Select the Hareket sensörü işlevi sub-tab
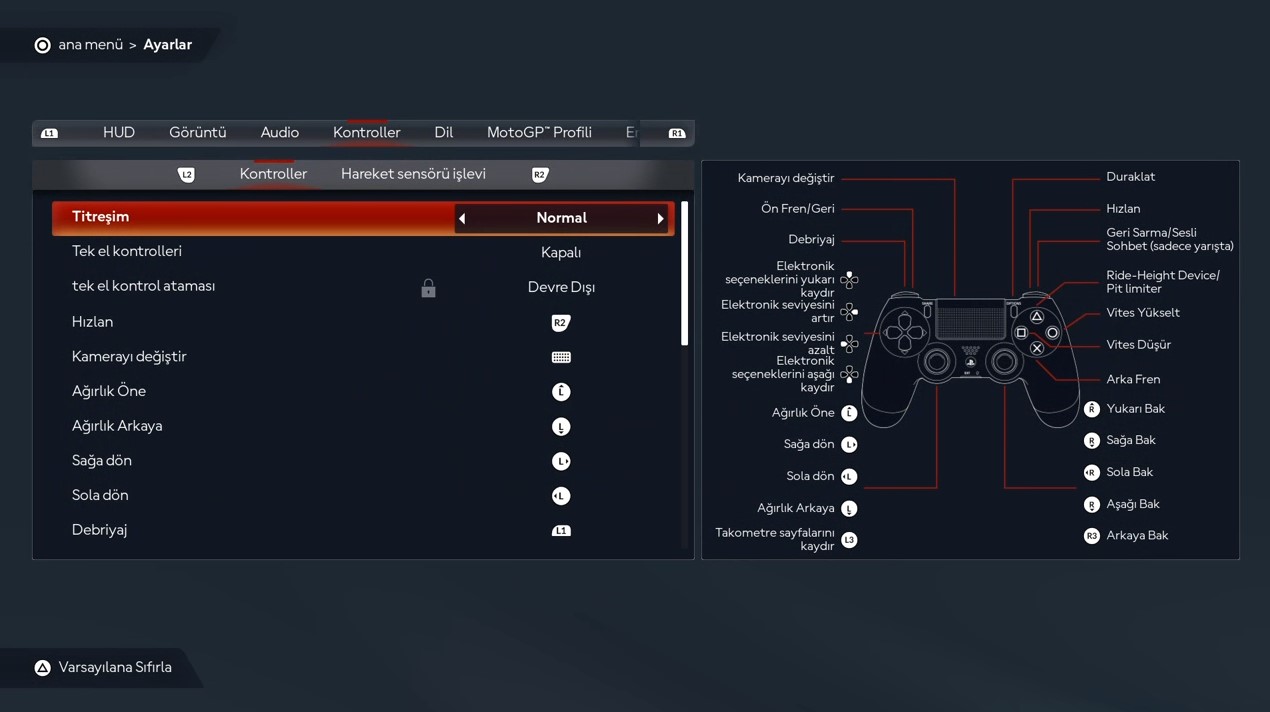This screenshot has height=712, width=1270. pyautogui.click(x=413, y=174)
